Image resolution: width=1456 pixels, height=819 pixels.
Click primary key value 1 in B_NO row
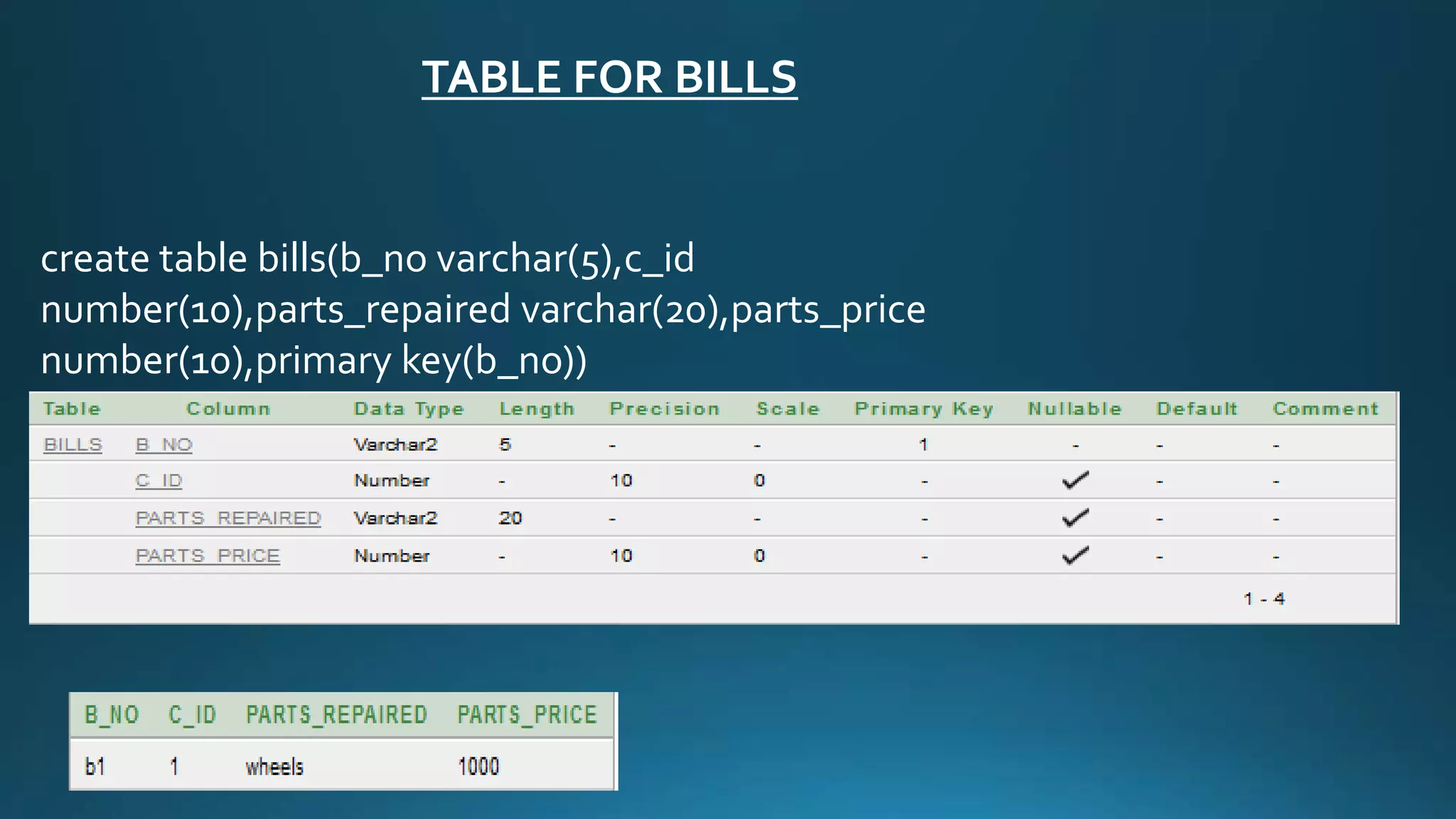924,445
